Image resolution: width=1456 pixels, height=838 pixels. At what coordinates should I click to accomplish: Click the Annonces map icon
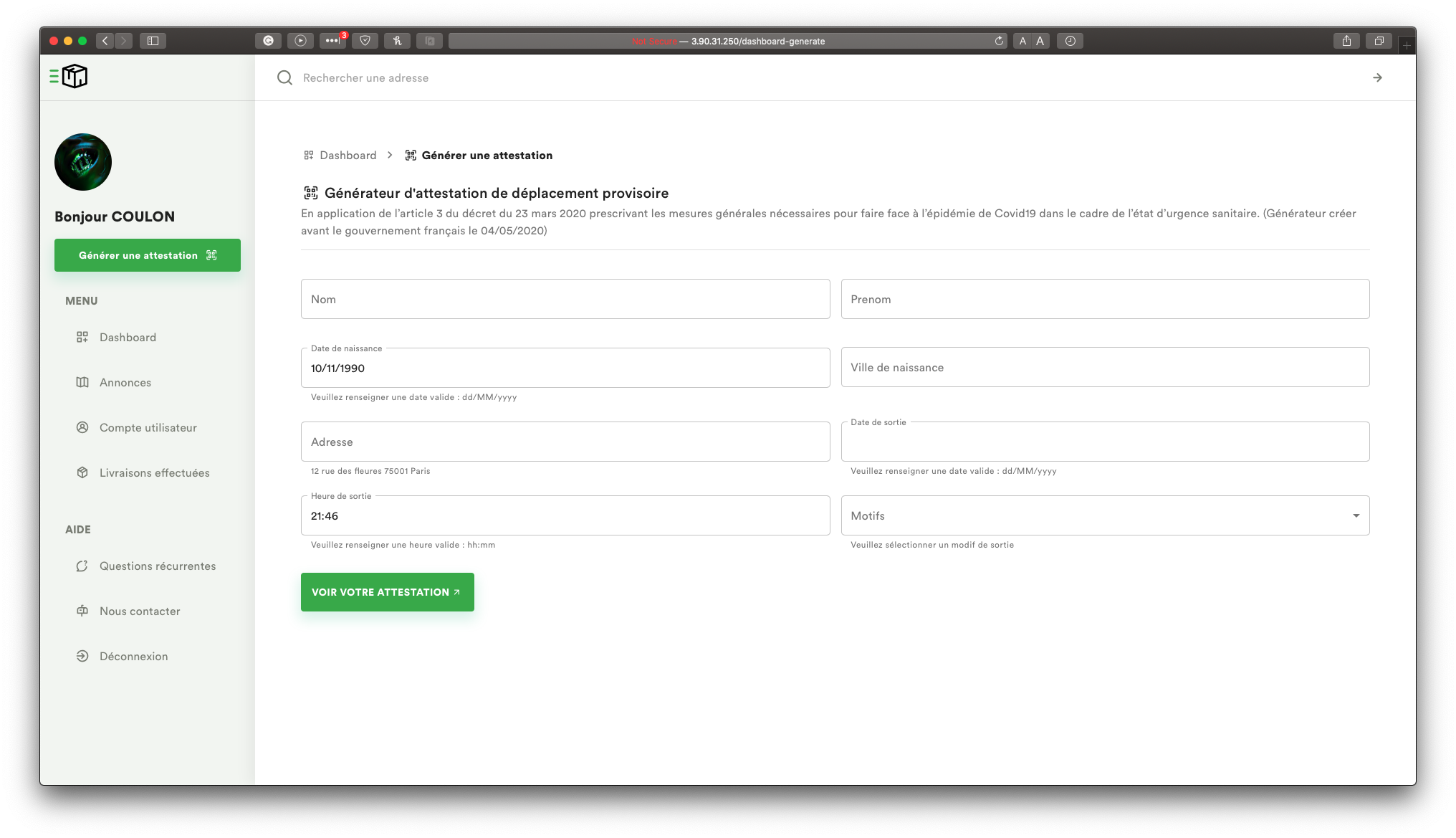point(82,382)
